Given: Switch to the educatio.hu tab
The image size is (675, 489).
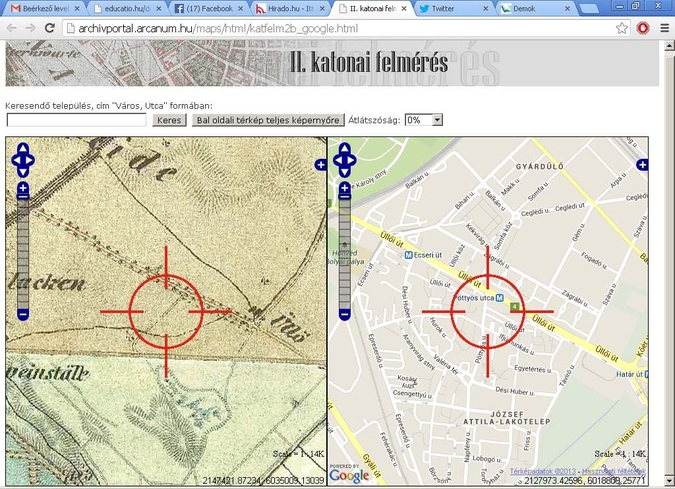Looking at the screenshot, I should (127, 8).
